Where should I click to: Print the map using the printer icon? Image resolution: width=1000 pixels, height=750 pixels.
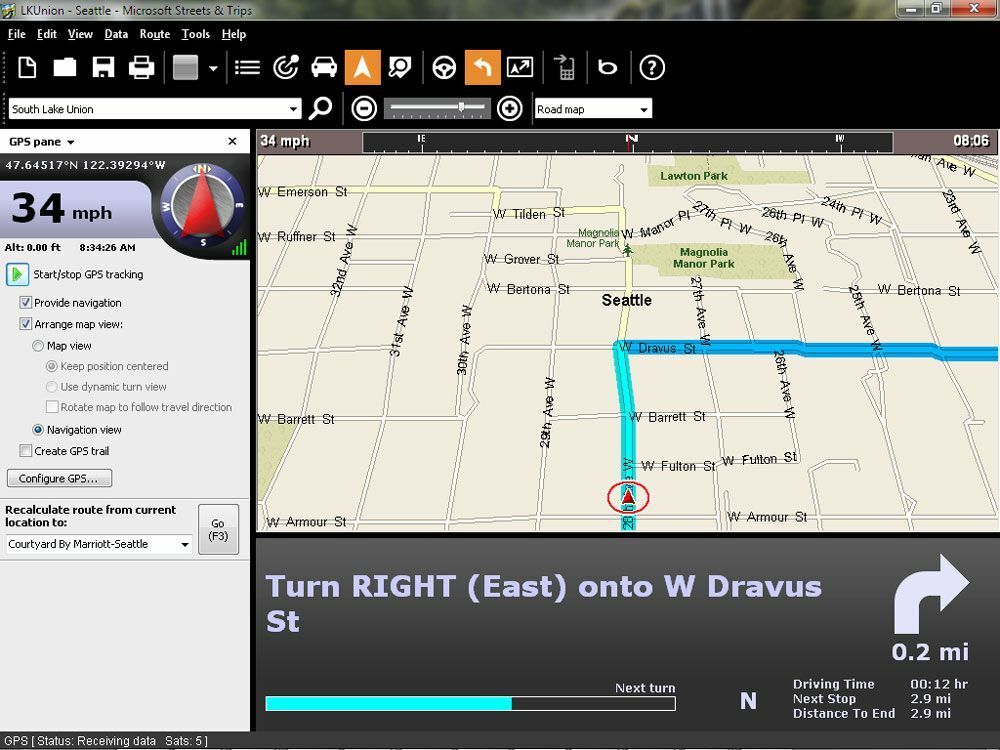point(141,68)
